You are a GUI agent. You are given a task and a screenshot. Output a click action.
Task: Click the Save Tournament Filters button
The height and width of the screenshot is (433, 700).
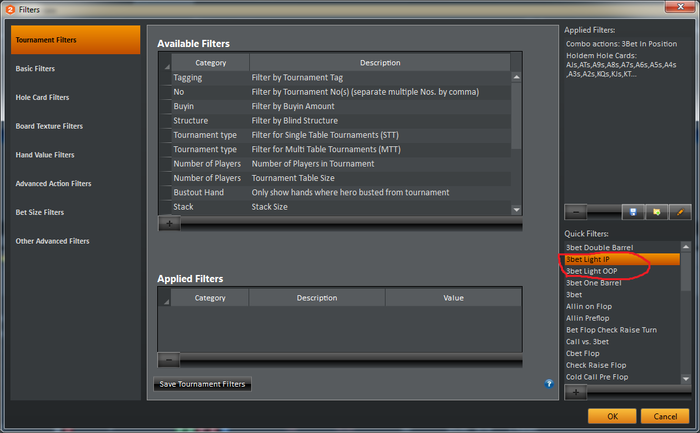pos(202,384)
